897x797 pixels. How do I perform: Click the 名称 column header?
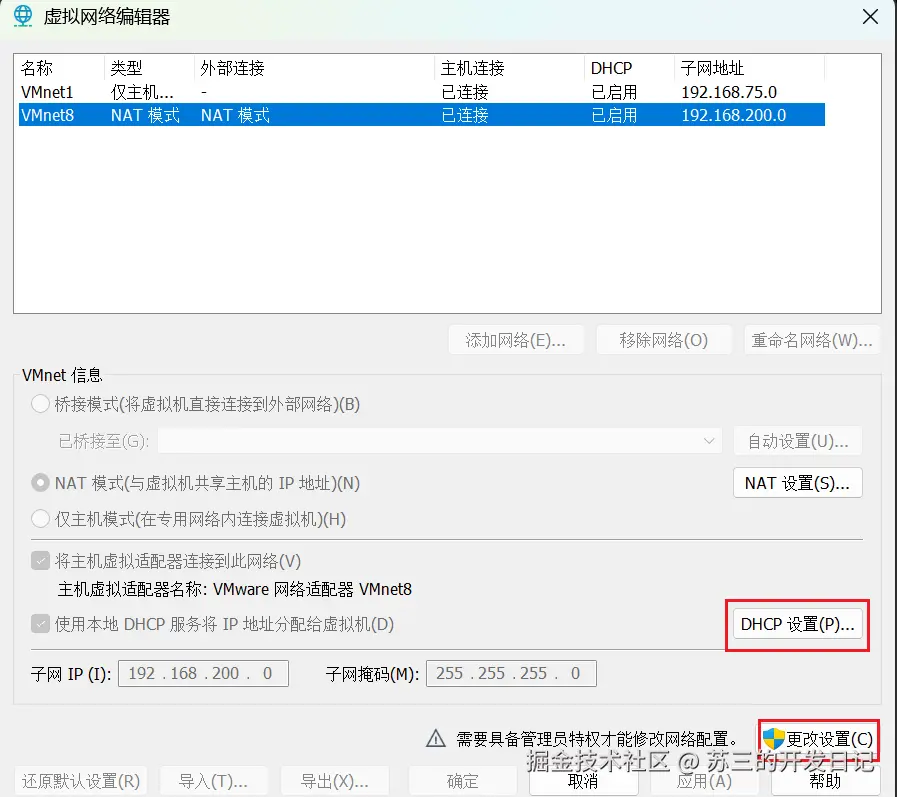[59, 68]
